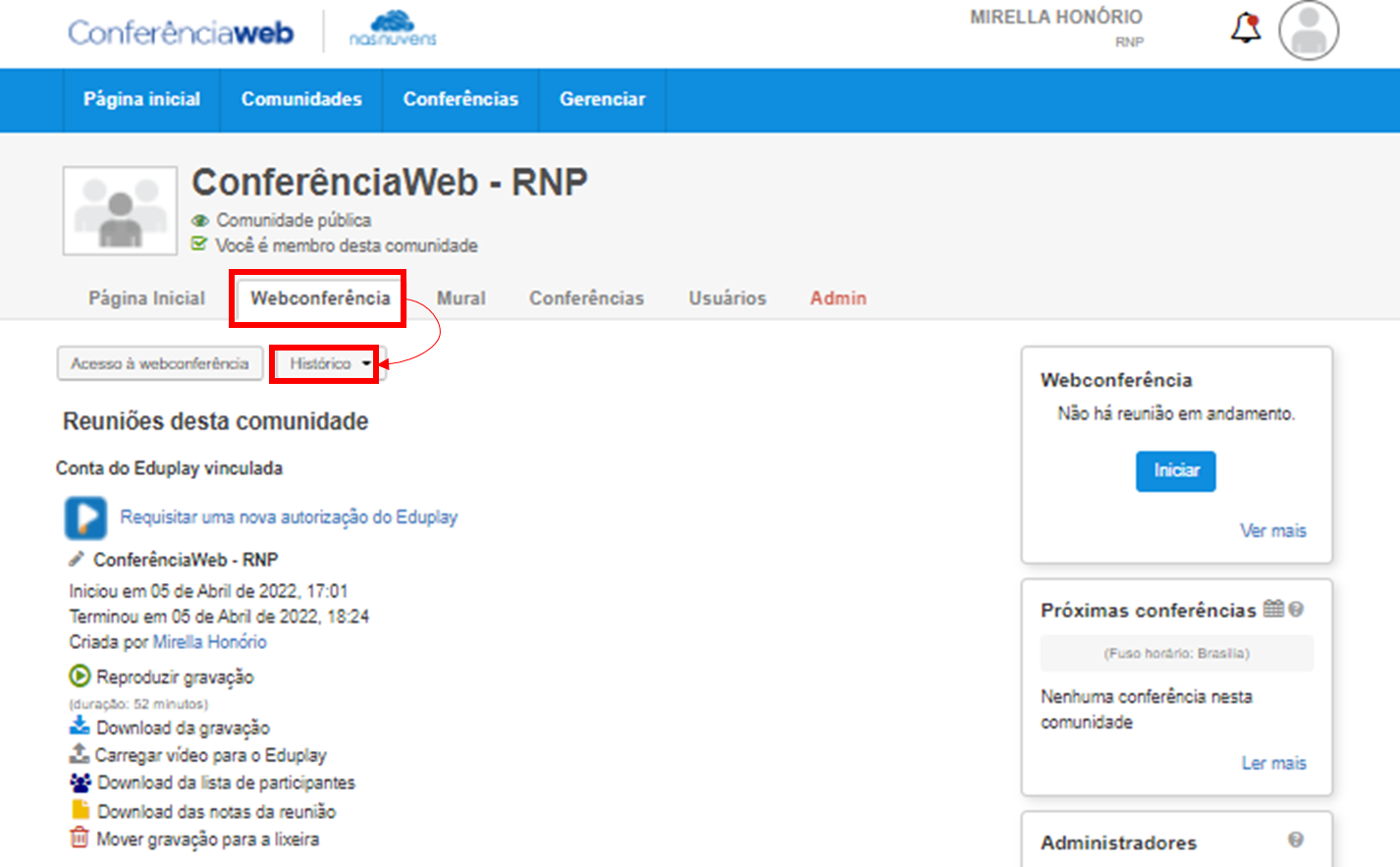This screenshot has height=867, width=1400.
Task: Click the help icon beside Administradores
Action: tap(1296, 840)
